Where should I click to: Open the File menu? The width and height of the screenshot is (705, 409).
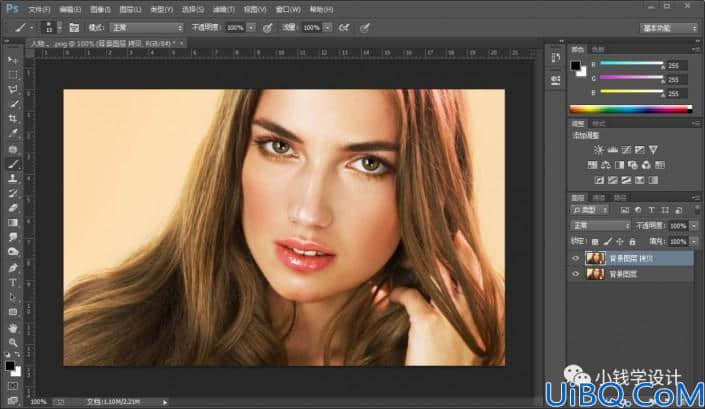[x=39, y=9]
